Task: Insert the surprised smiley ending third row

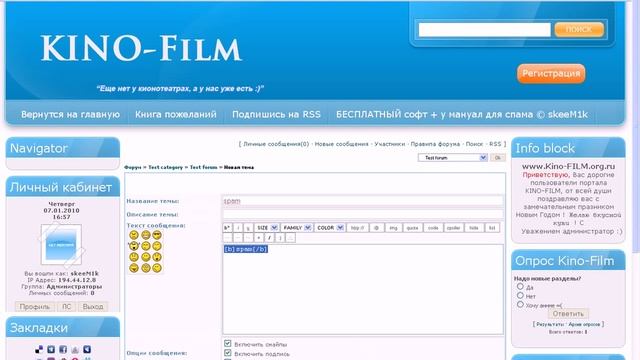Action: (x=157, y=257)
